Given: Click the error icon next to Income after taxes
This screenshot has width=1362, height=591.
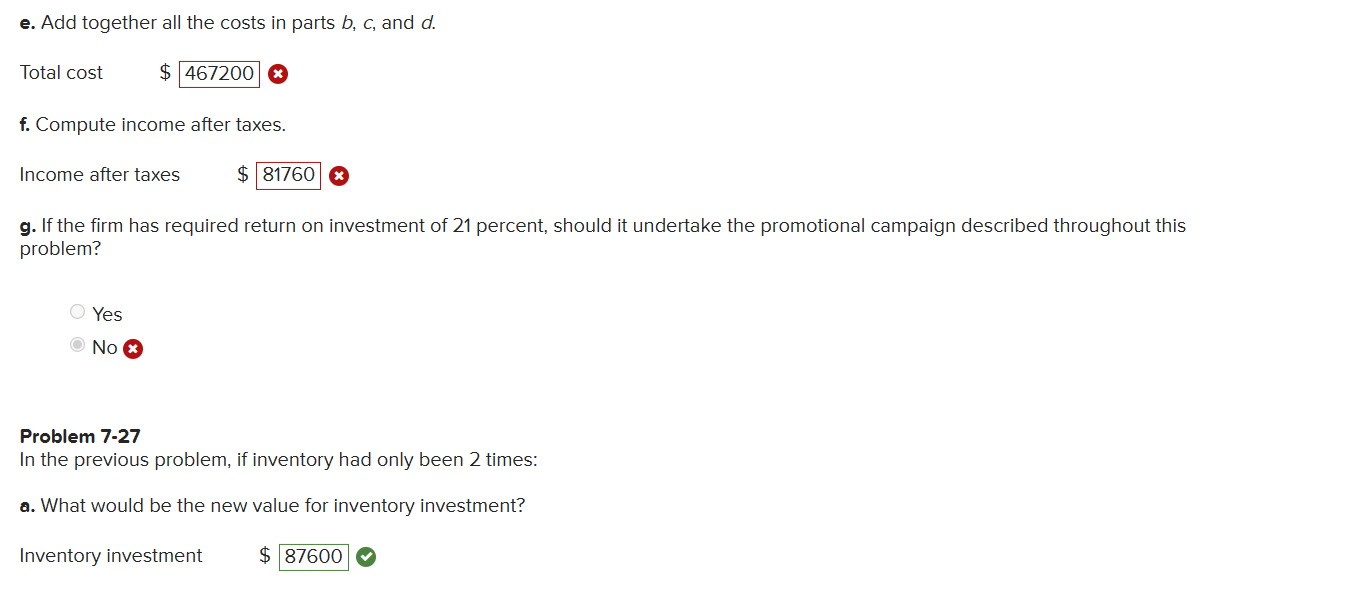Looking at the screenshot, I should (338, 175).
